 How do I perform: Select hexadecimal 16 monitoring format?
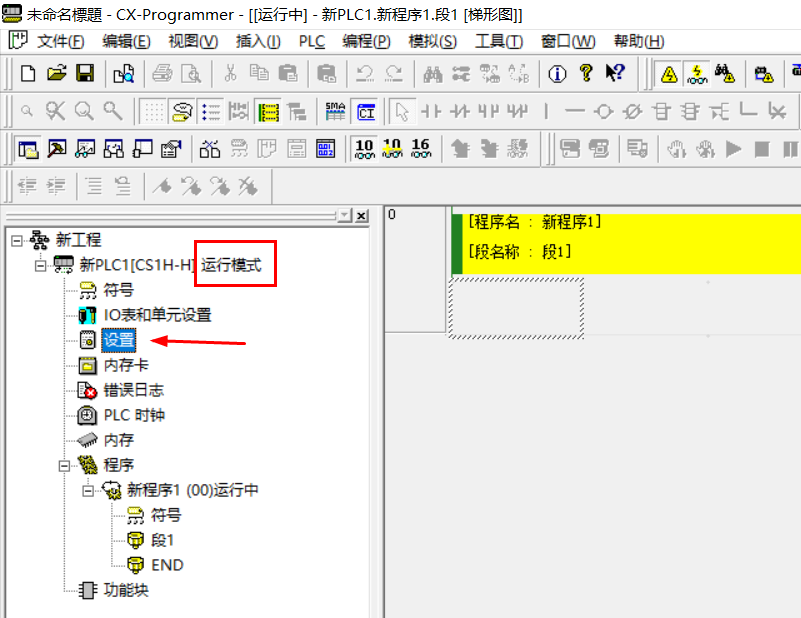(x=420, y=149)
